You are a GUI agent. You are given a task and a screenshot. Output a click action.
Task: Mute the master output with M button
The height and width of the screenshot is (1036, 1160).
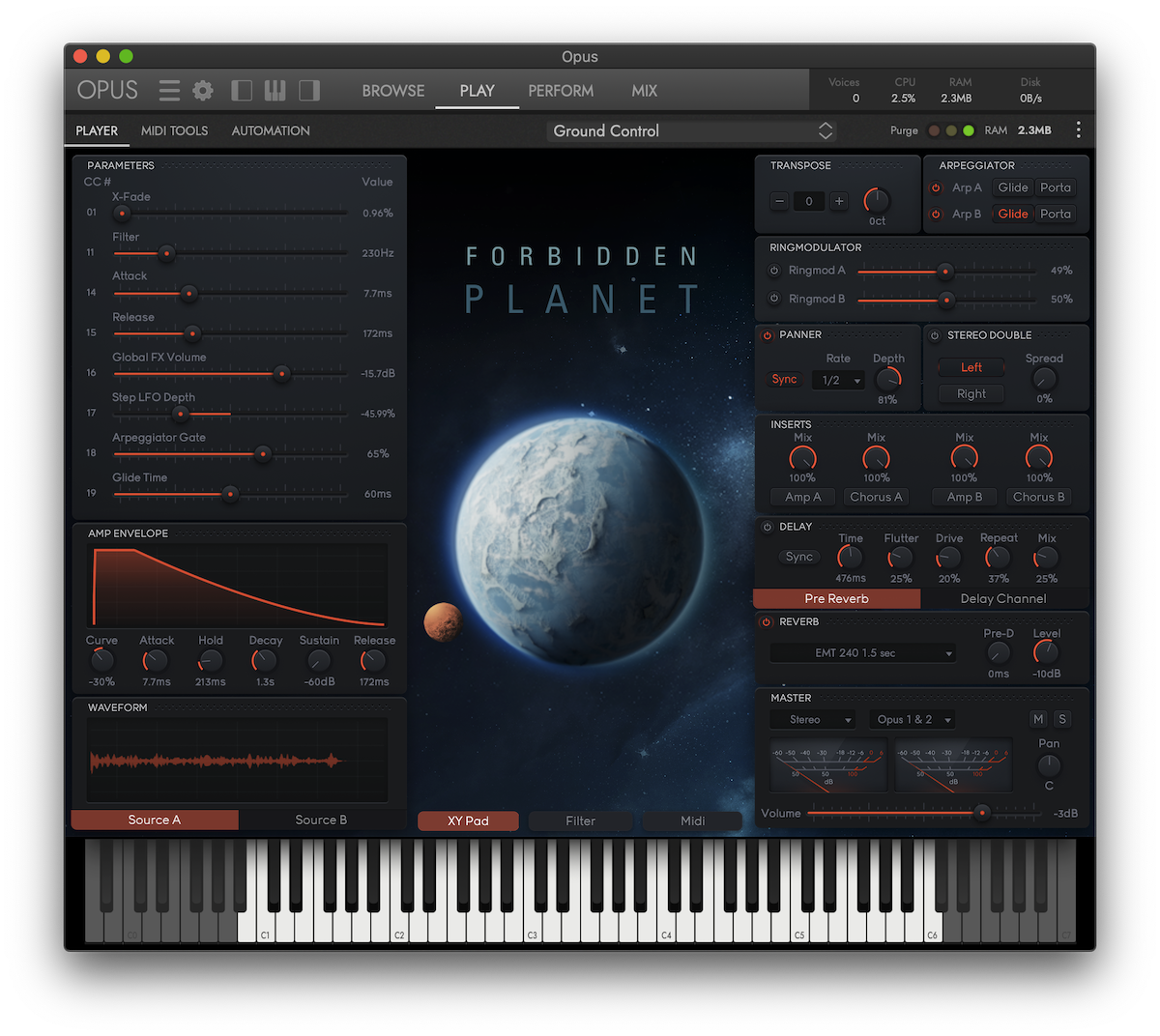point(1038,719)
